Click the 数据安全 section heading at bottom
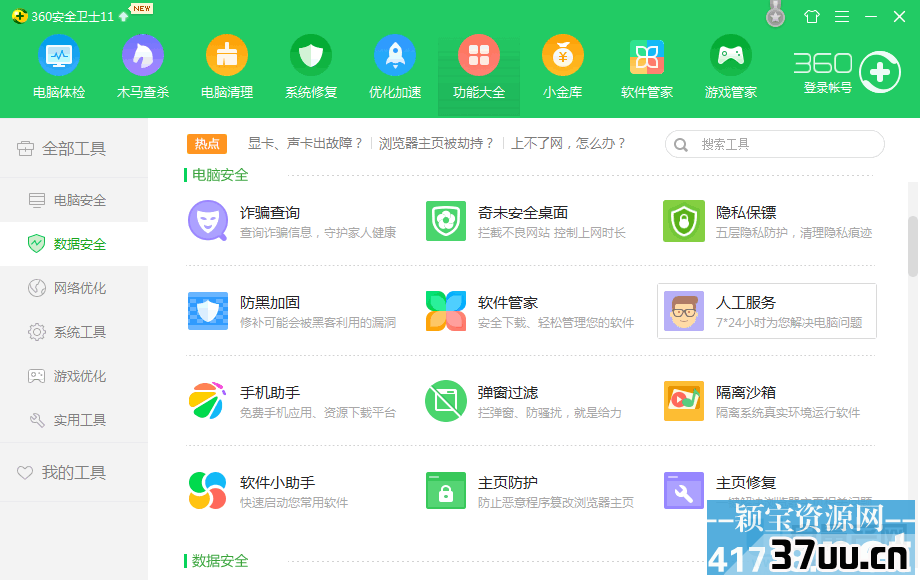 click(x=220, y=561)
